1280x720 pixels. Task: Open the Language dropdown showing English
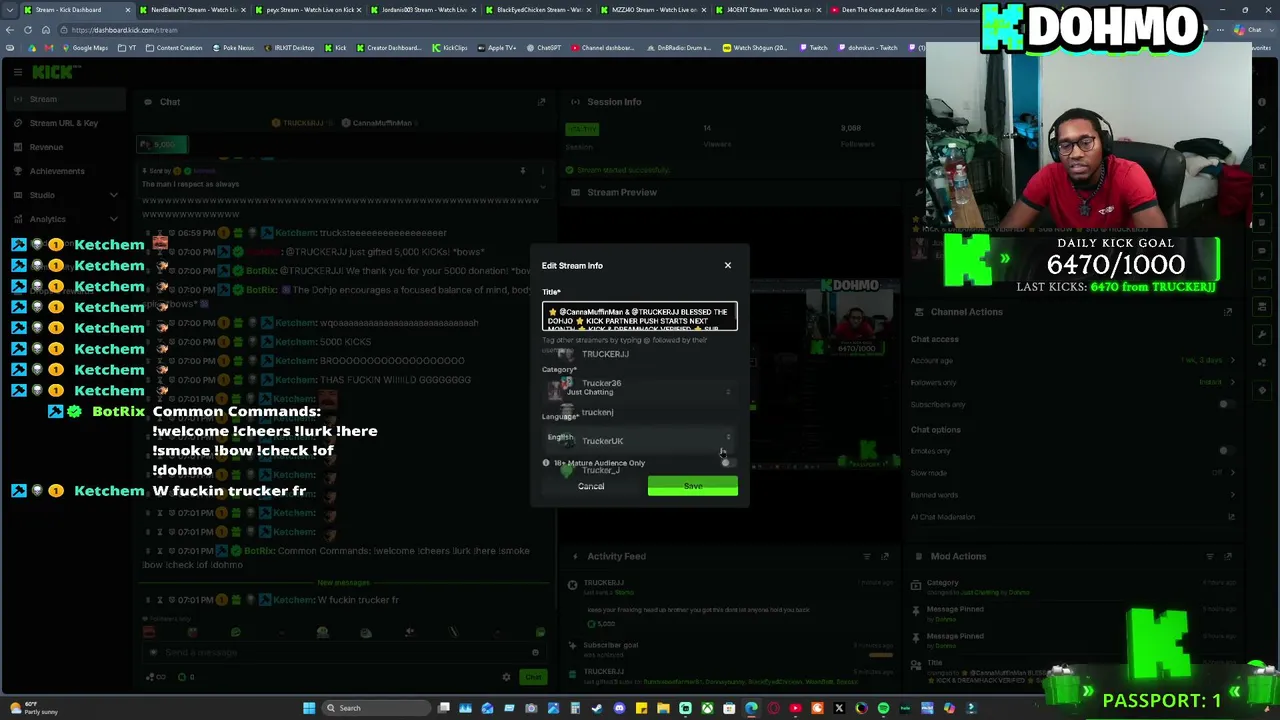click(640, 437)
